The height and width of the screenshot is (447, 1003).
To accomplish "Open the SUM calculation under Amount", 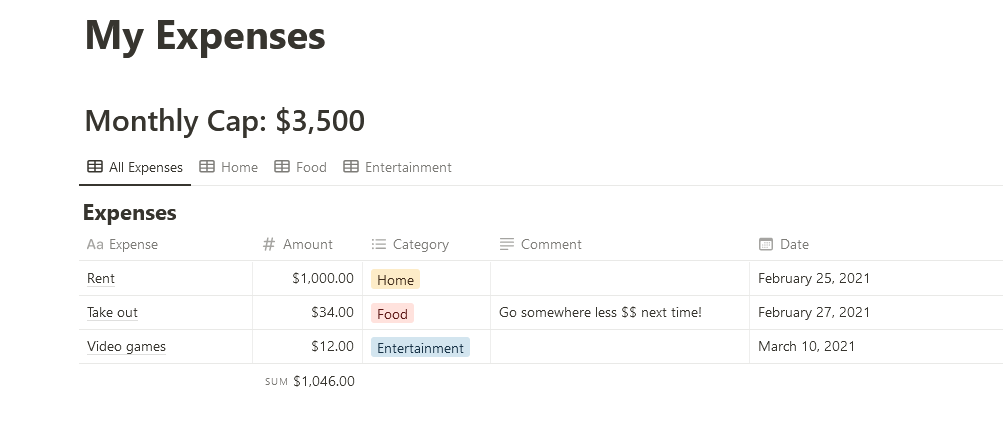I will [310, 381].
